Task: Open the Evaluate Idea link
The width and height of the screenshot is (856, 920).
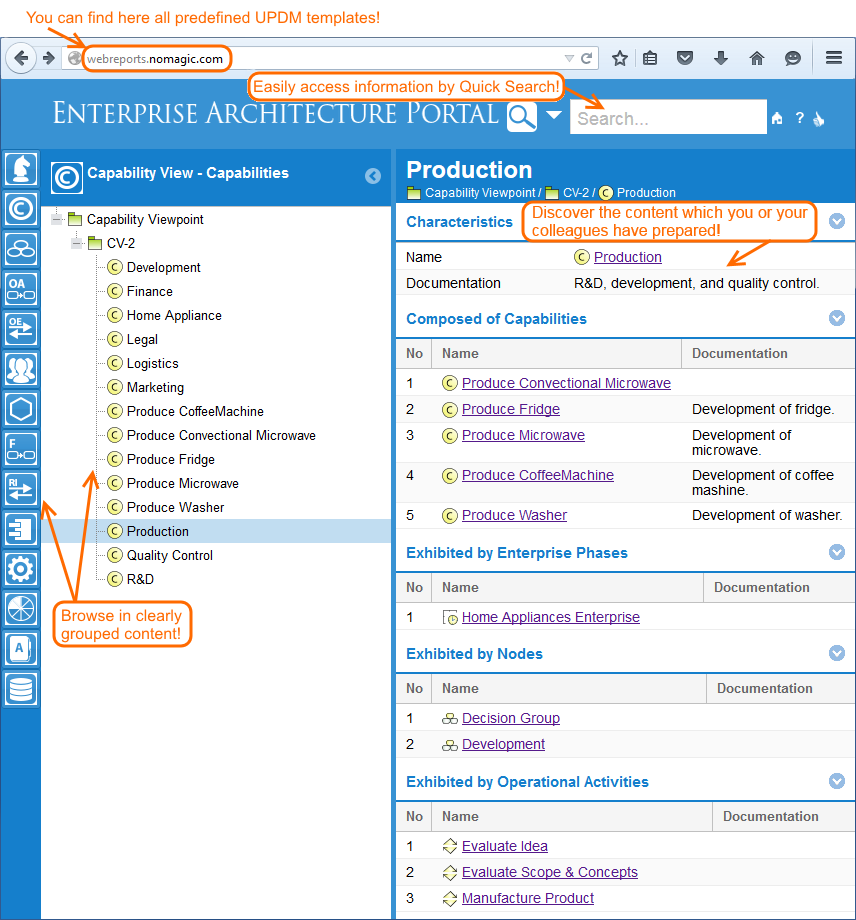Action: [x=505, y=846]
